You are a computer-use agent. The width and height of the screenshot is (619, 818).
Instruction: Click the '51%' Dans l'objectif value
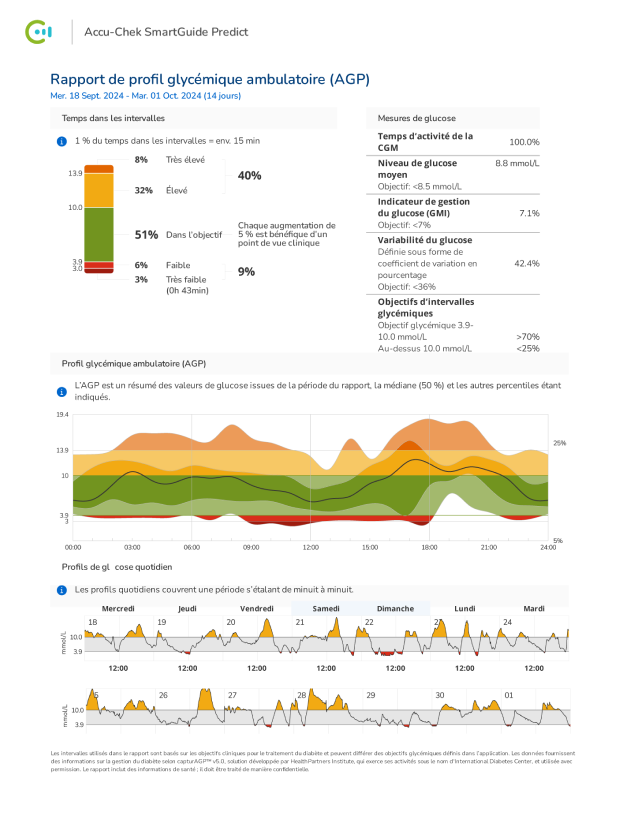(146, 235)
